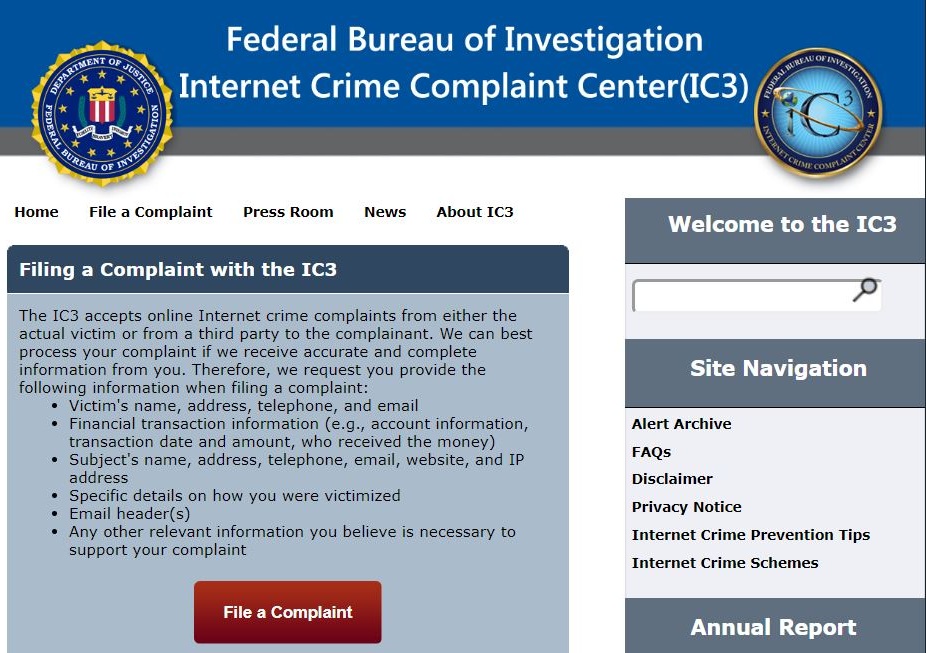View the Disclaimer page link

672,479
